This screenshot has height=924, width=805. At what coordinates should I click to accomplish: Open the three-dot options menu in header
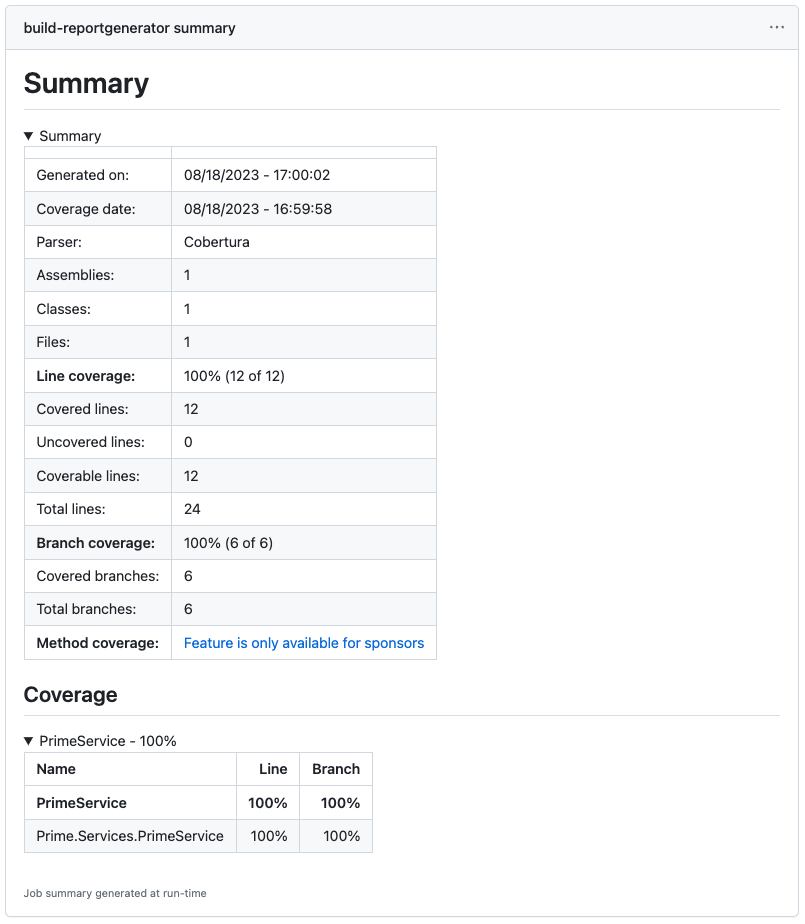coord(777,28)
